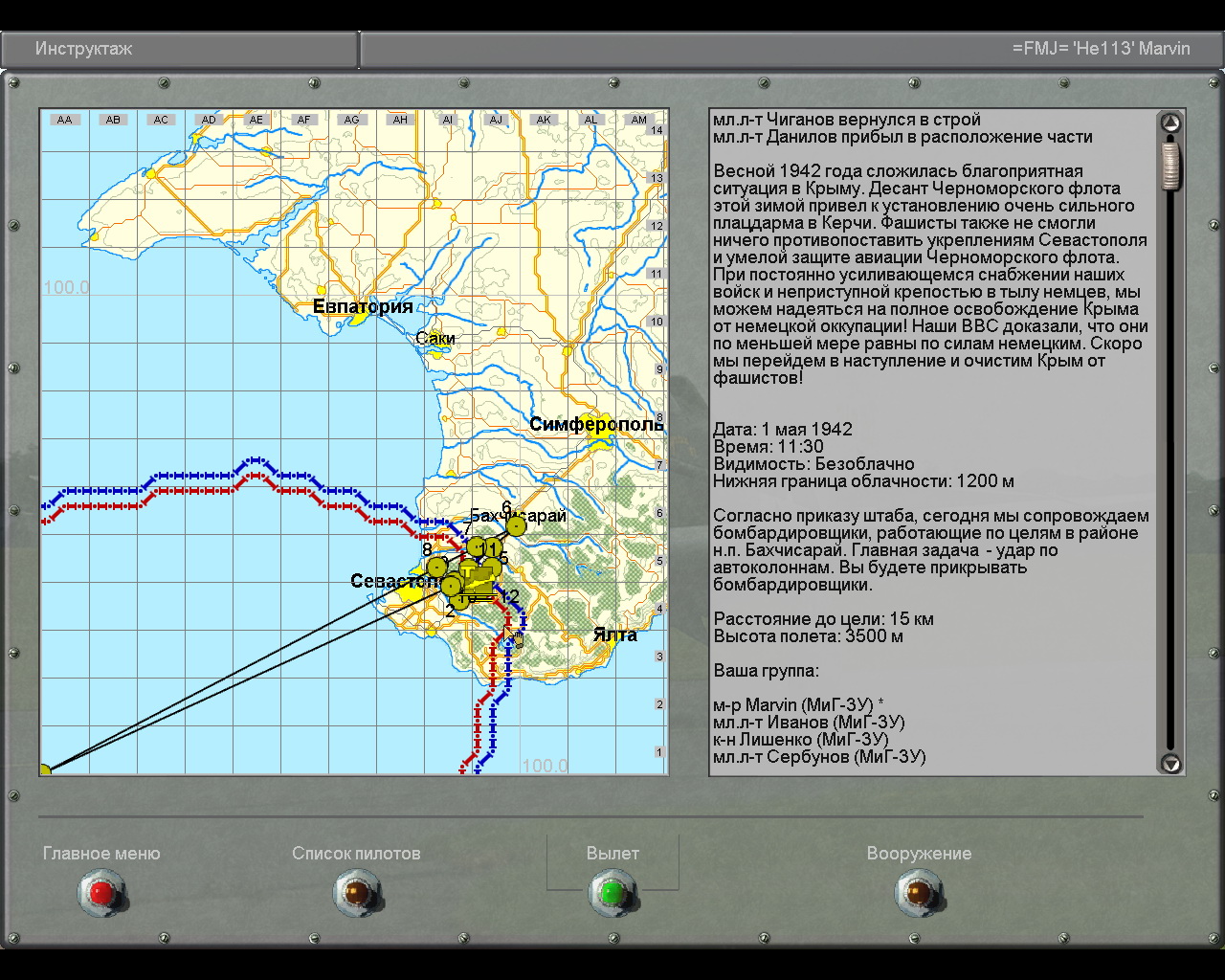This screenshot has width=1225, height=980.
Task: Click the "Ваша группа:" heading
Action: pyautogui.click(x=766, y=671)
